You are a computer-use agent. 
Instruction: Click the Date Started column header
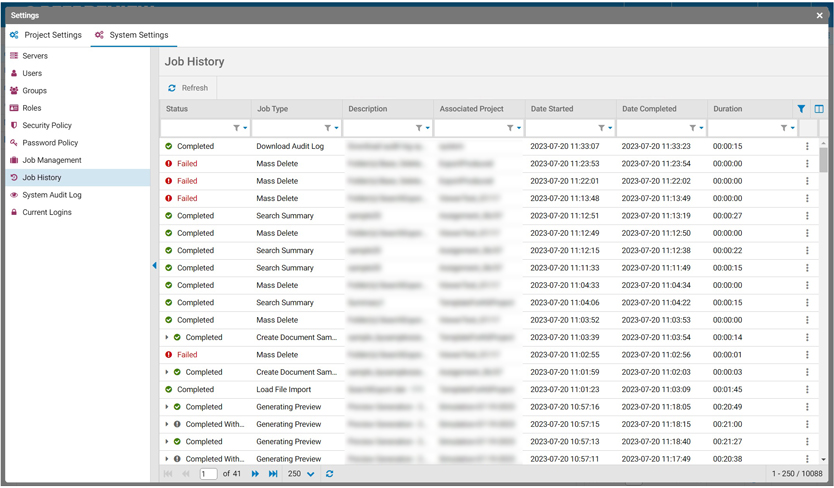(552, 109)
